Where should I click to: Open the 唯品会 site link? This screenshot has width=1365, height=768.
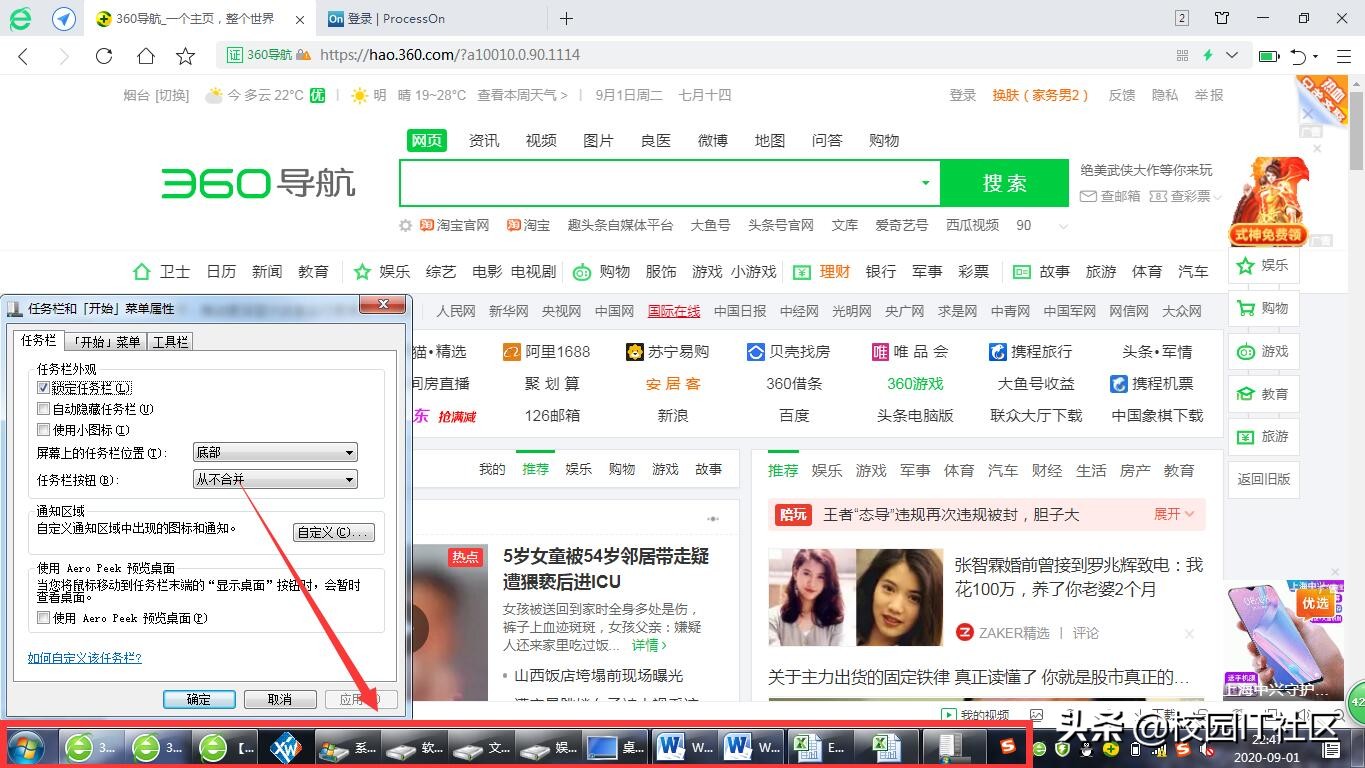(x=910, y=352)
